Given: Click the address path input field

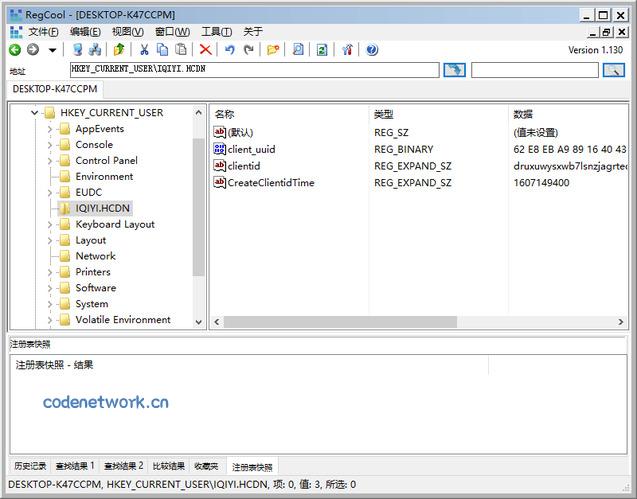Looking at the screenshot, I should click(x=254, y=69).
